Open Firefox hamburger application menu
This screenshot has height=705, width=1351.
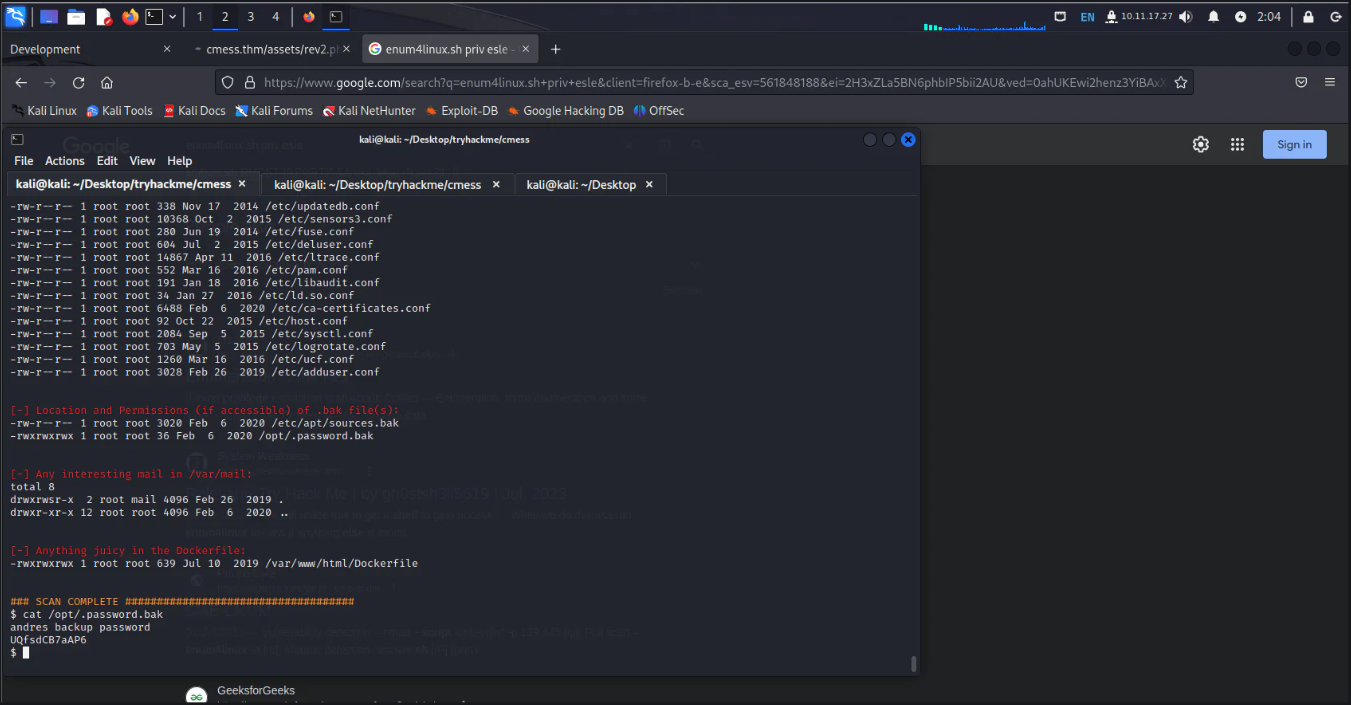pos(1330,83)
